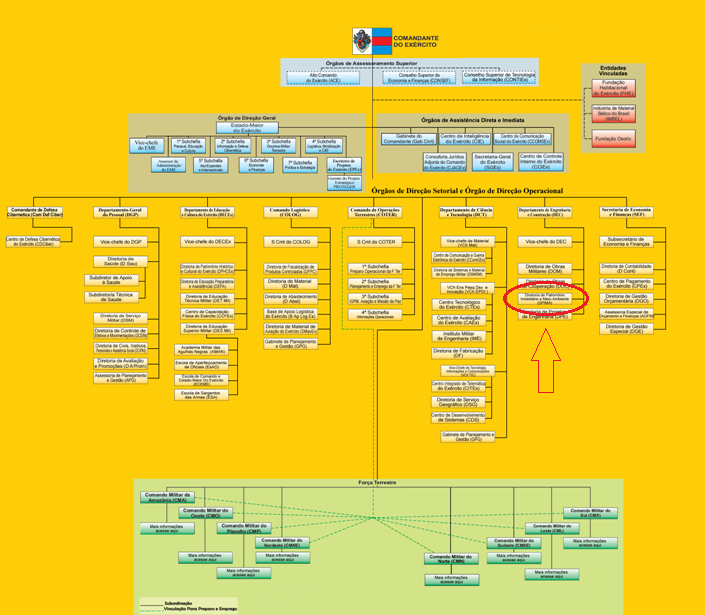
Task: Open Consultoria Jurídica Adjunta do Comando box
Action: point(444,162)
